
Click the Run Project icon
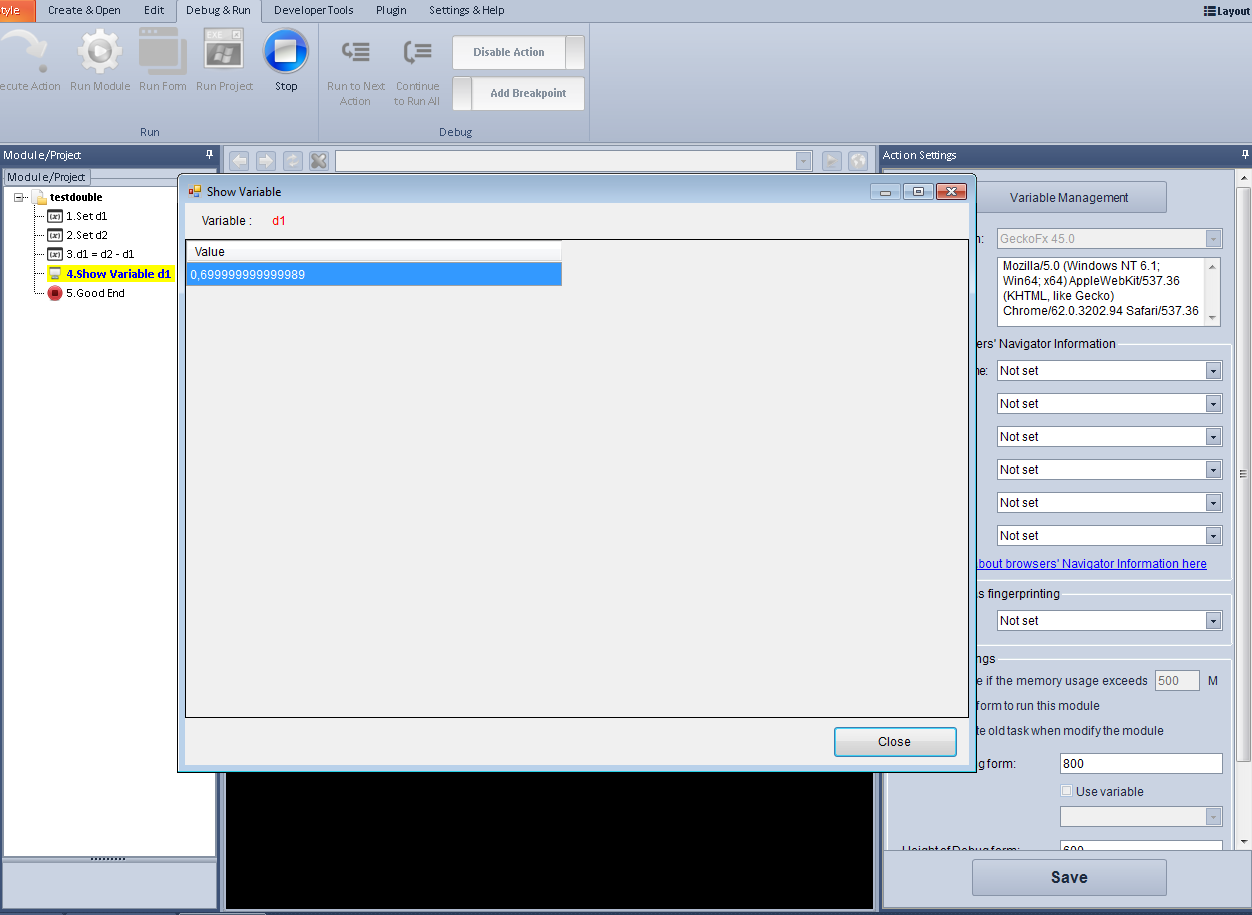click(x=224, y=52)
